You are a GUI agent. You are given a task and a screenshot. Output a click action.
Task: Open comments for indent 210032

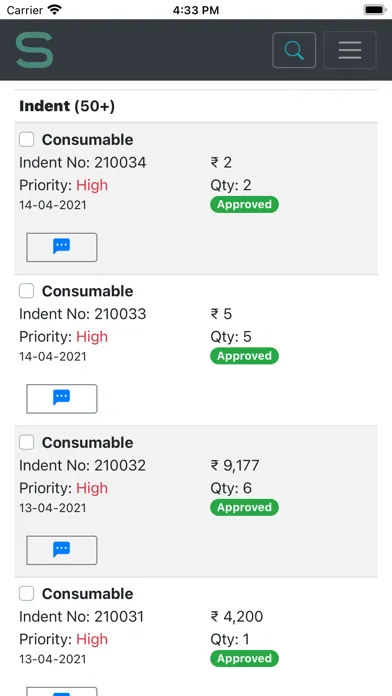pyautogui.click(x=62, y=550)
